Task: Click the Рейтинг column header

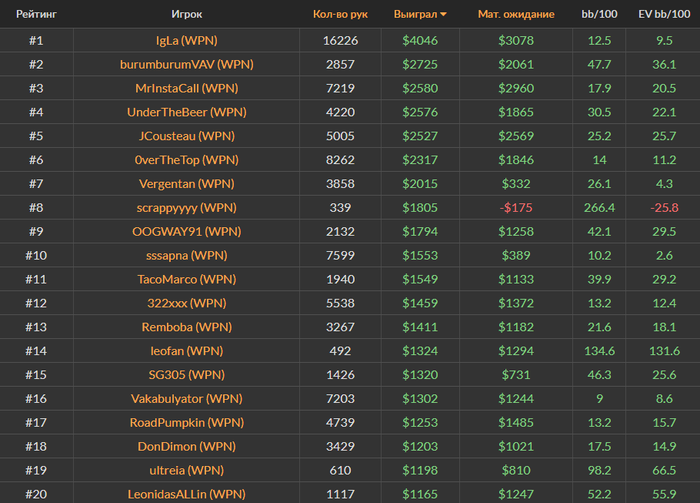Action: [x=36, y=15]
